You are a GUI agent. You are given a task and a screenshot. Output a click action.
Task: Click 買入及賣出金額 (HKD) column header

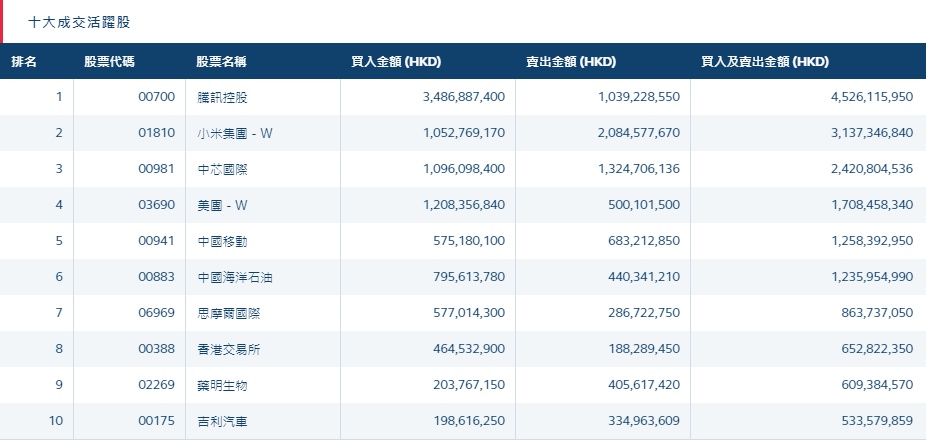(x=765, y=62)
